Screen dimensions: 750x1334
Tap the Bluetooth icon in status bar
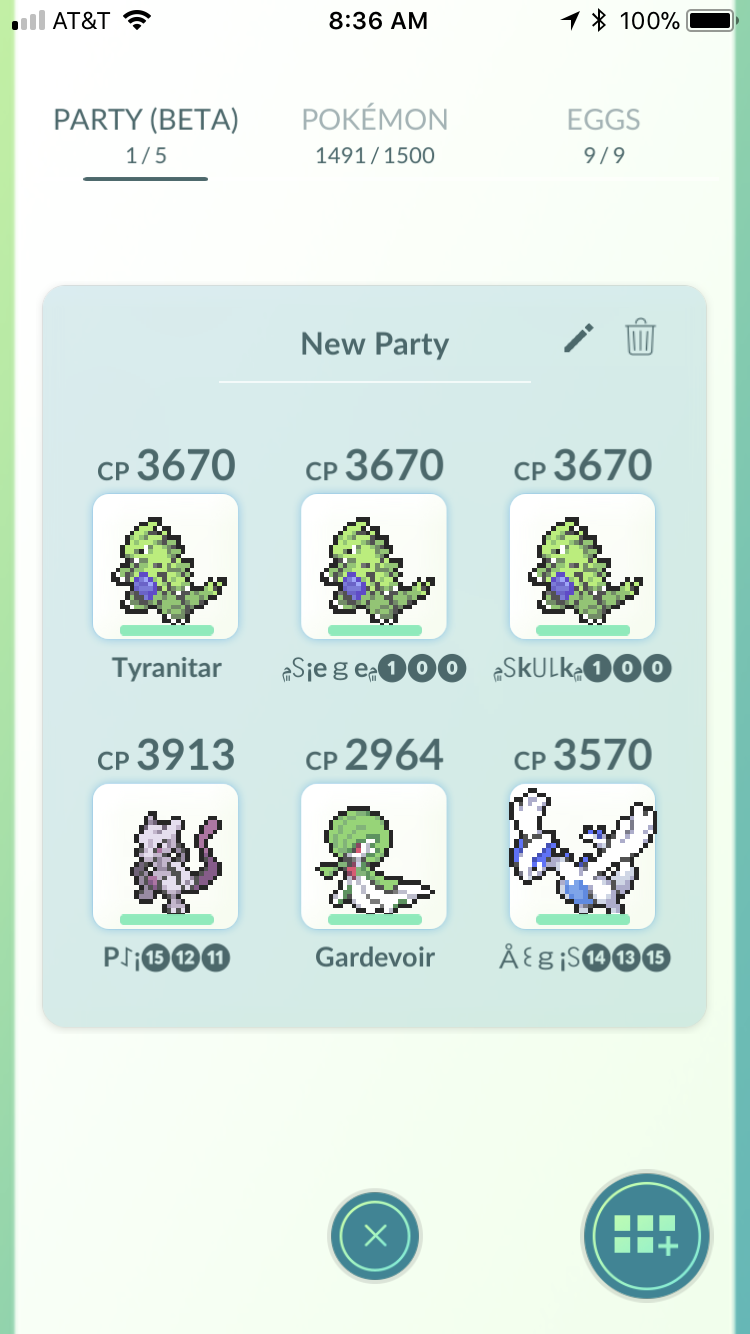[x=598, y=20]
